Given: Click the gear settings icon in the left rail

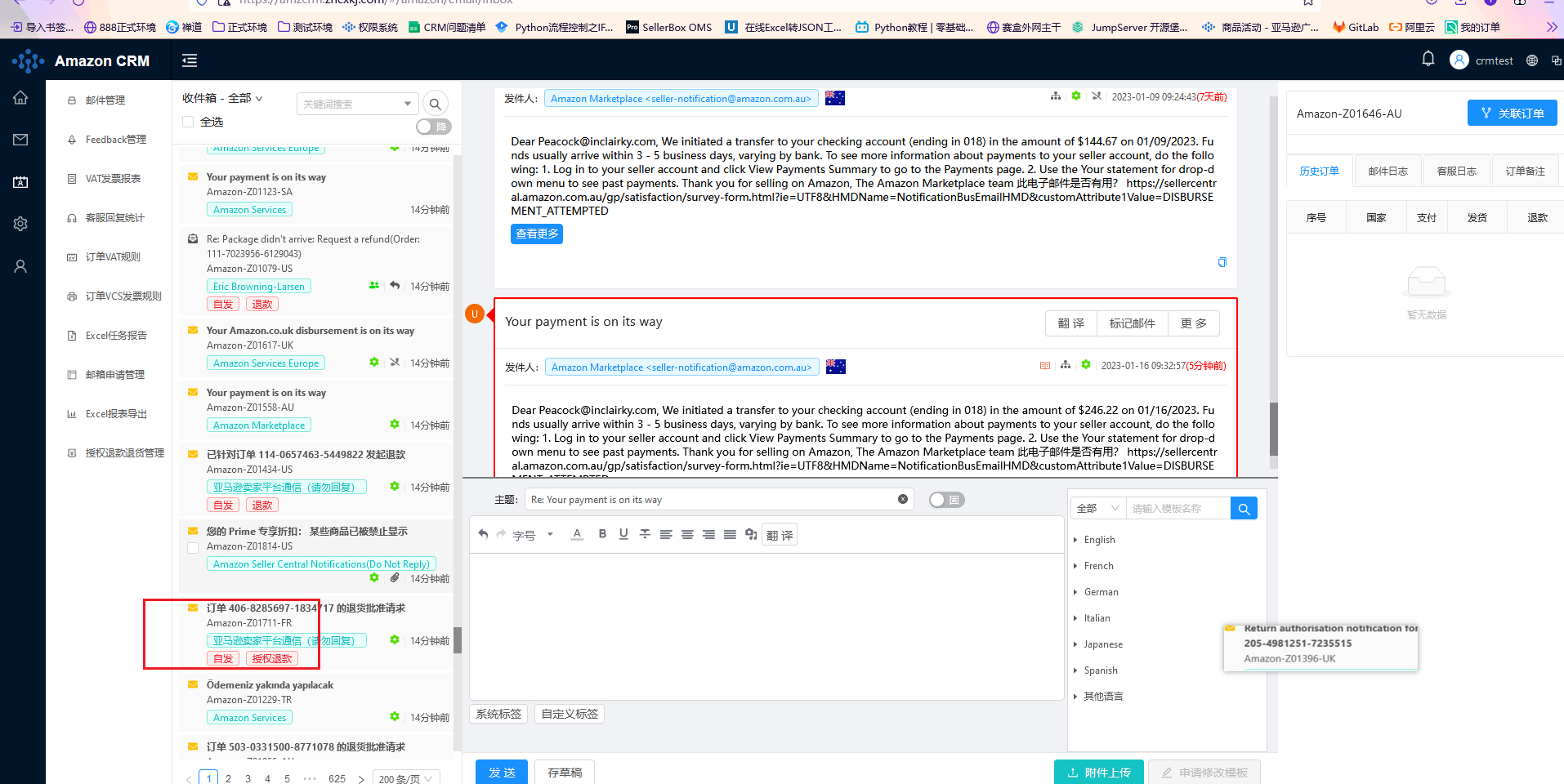Looking at the screenshot, I should pyautogui.click(x=20, y=224).
